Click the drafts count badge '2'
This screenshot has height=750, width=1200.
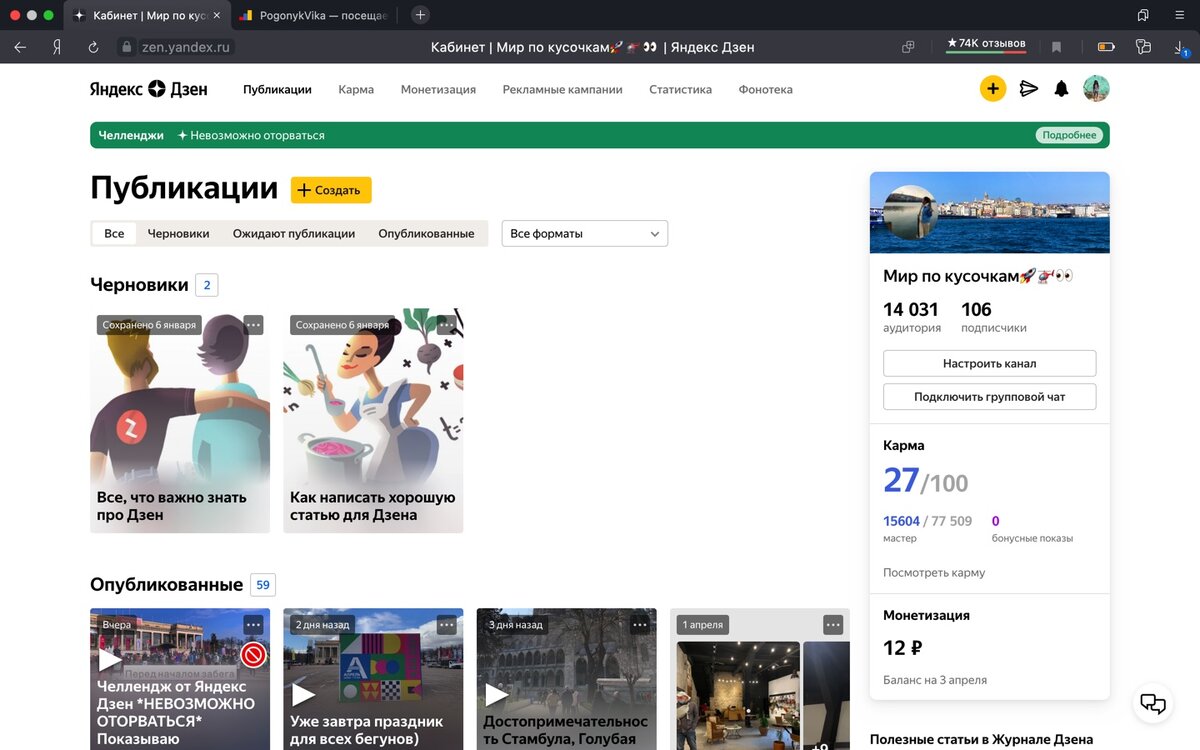pos(207,285)
